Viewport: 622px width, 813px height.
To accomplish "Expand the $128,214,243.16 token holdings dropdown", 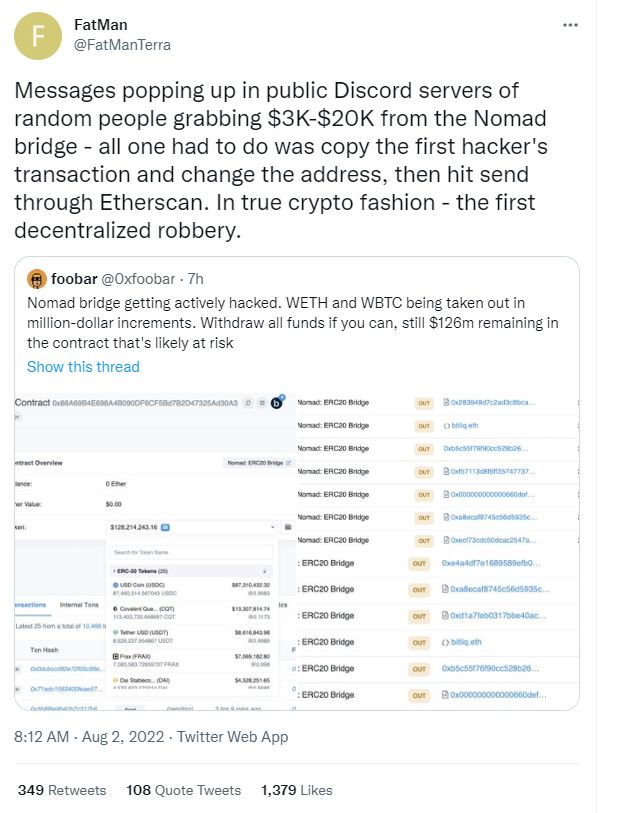I will [x=274, y=525].
